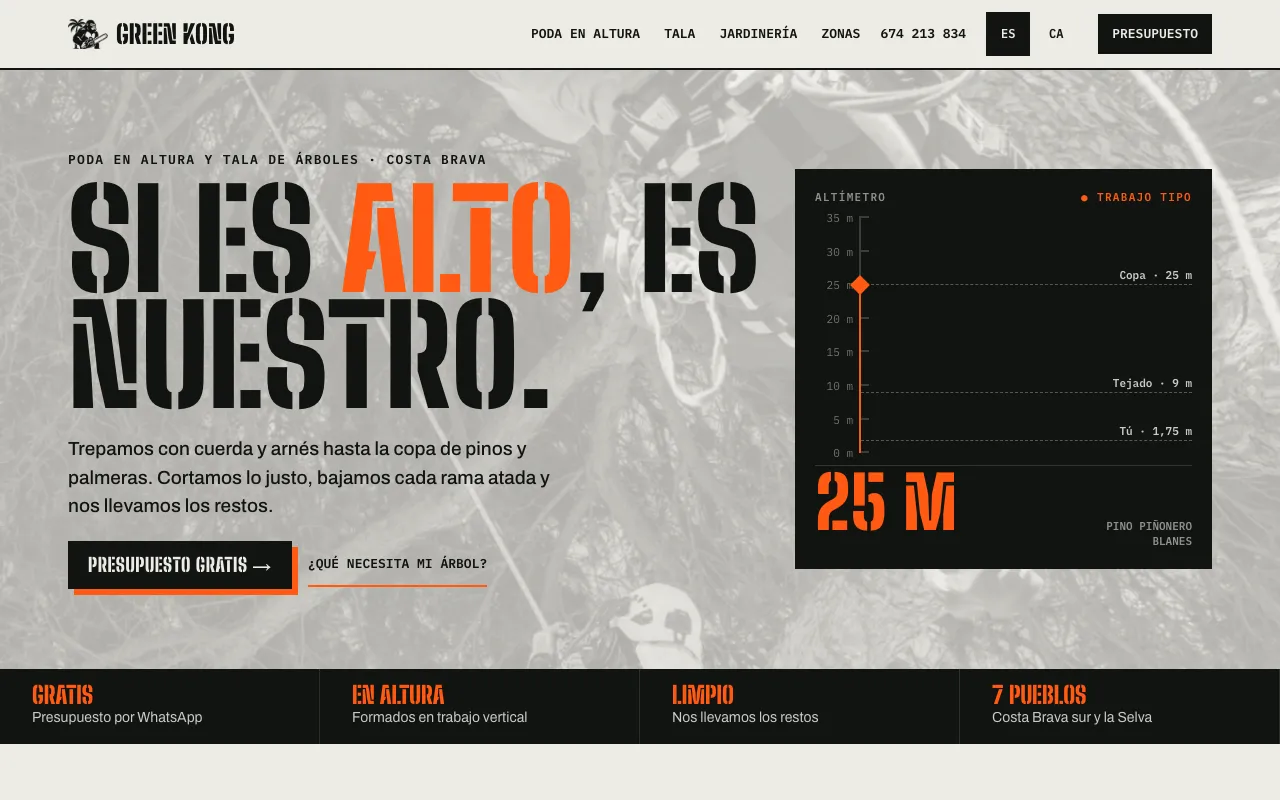Click the 'Copa · 25 m' label
The height and width of the screenshot is (800, 1280).
[x=1155, y=275]
